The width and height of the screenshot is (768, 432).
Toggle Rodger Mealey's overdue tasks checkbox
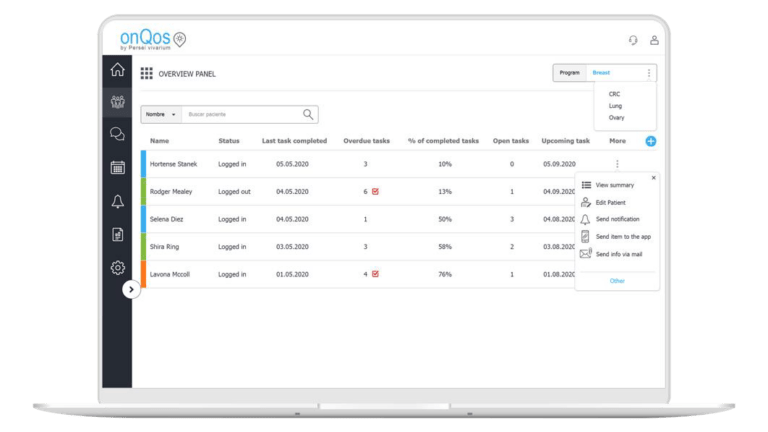point(375,191)
